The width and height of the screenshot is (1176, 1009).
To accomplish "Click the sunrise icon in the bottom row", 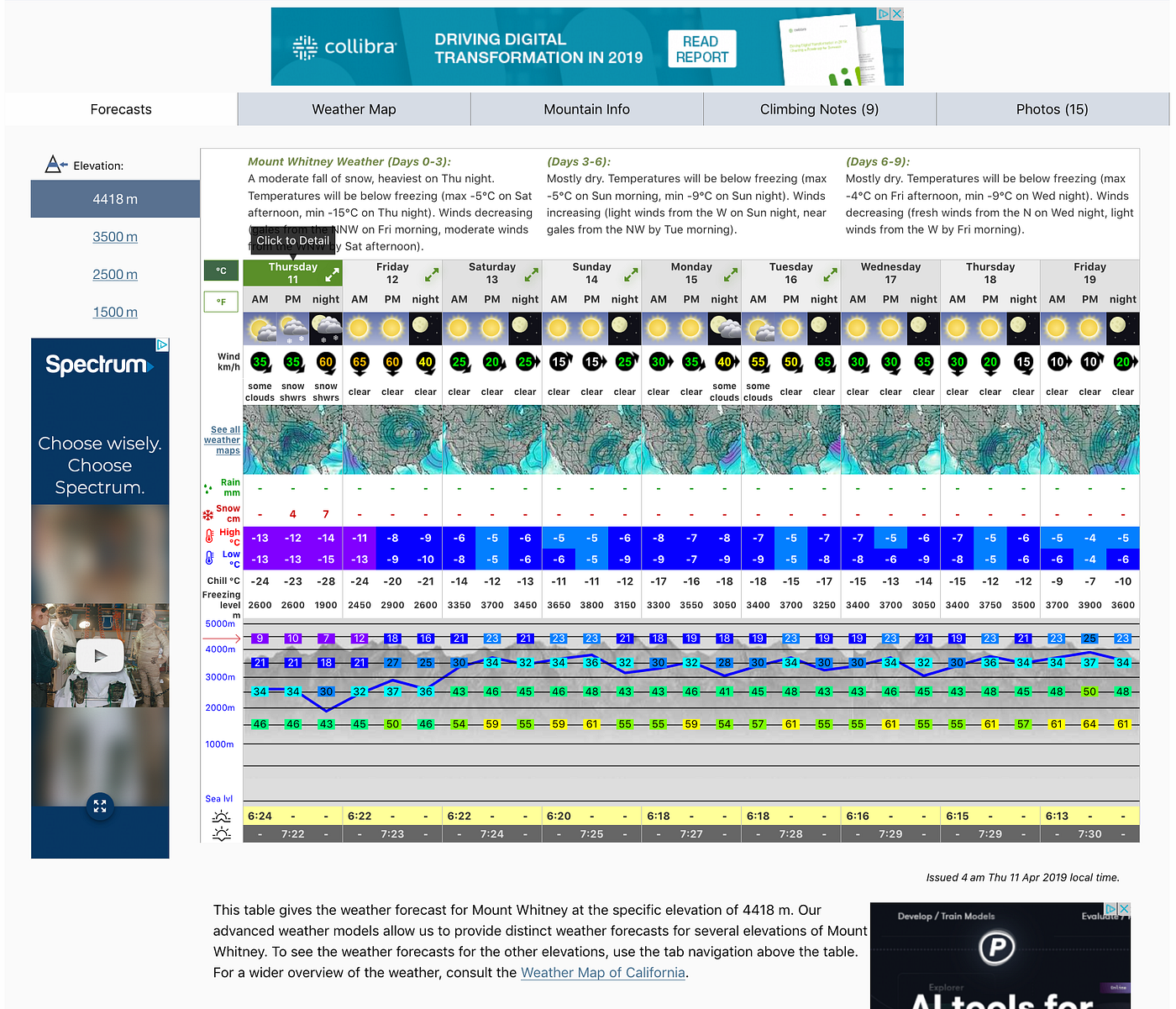I will point(220,815).
